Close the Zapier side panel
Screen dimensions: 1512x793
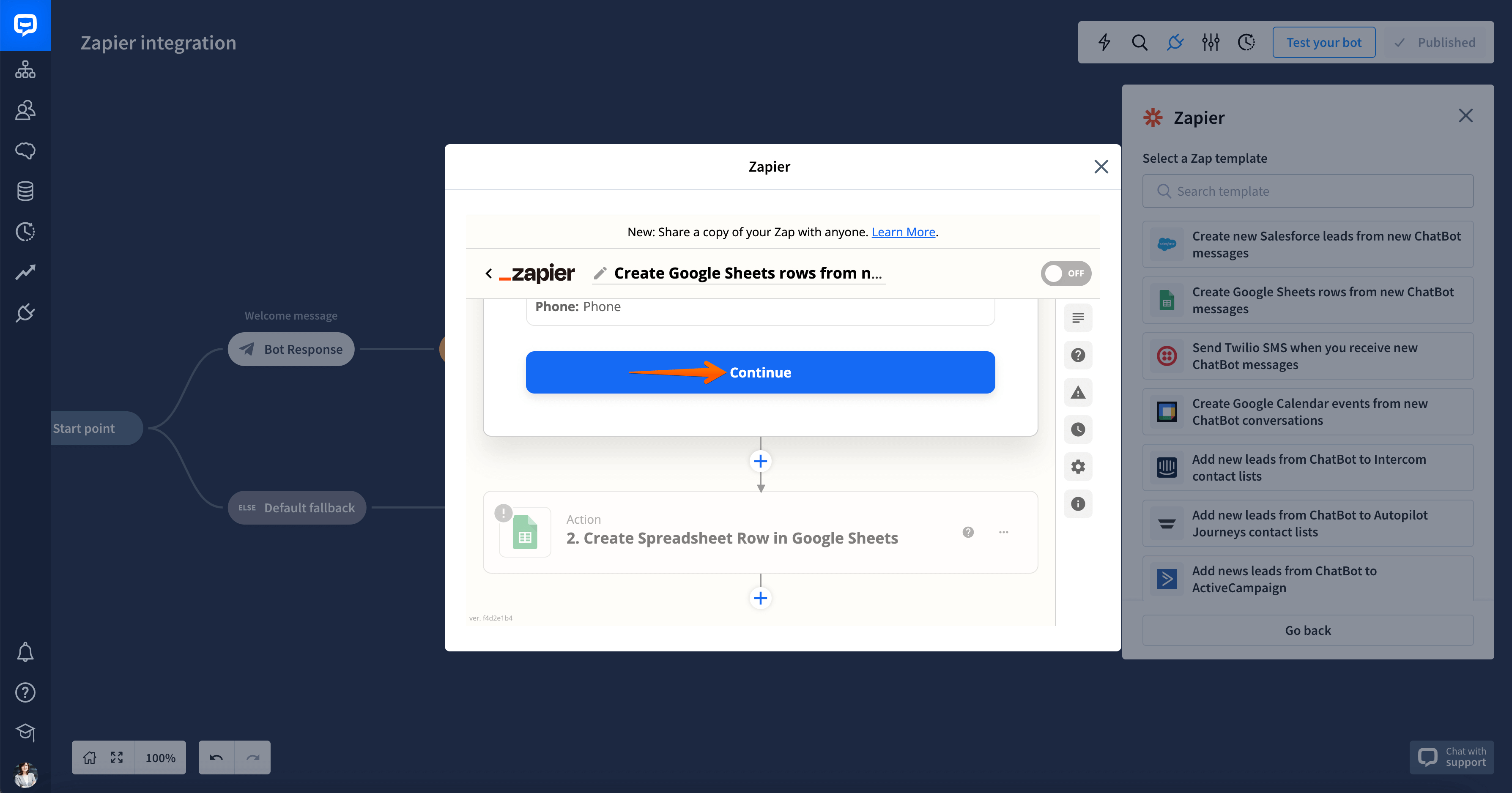(1465, 116)
